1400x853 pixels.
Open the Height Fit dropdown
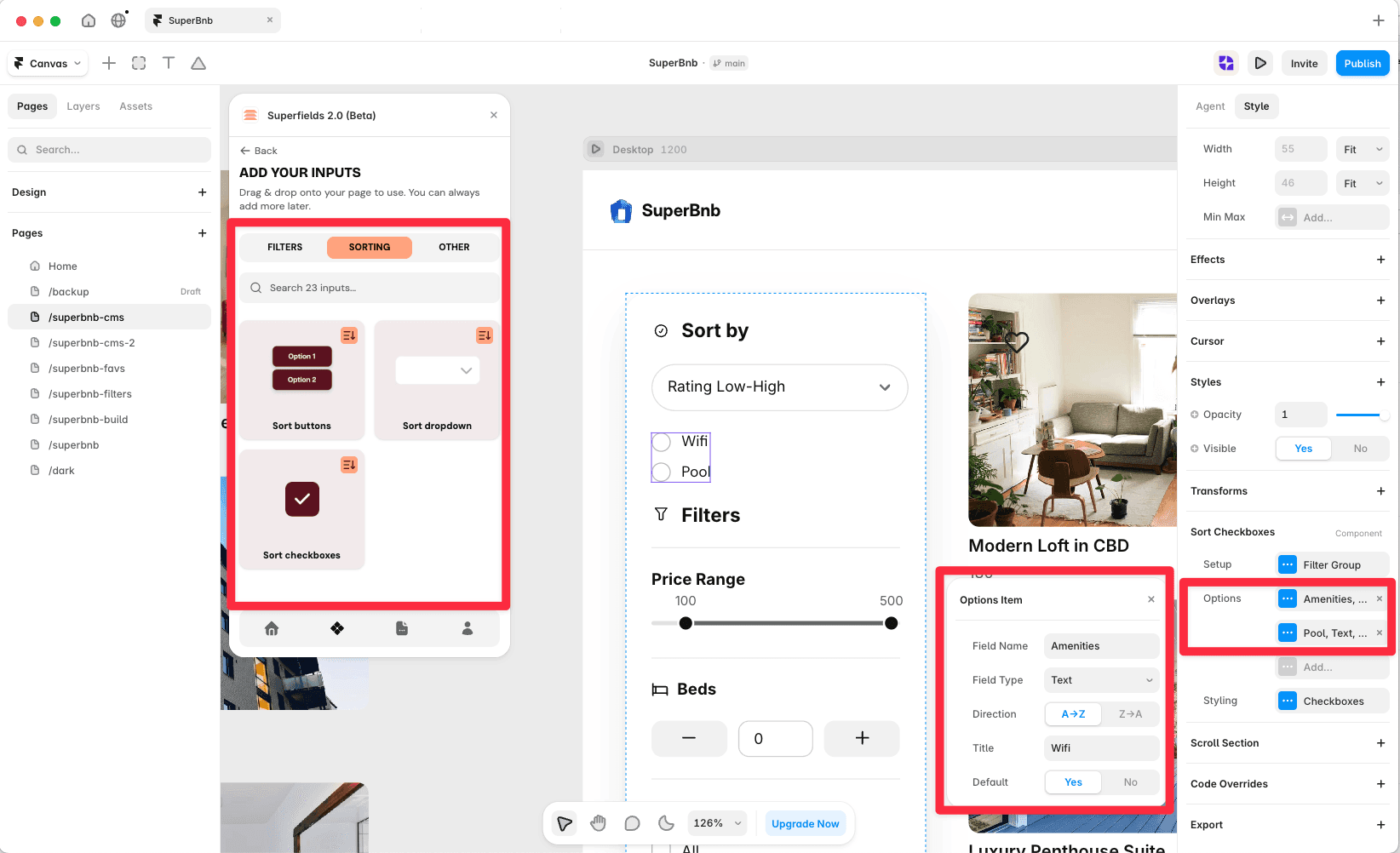point(1363,183)
